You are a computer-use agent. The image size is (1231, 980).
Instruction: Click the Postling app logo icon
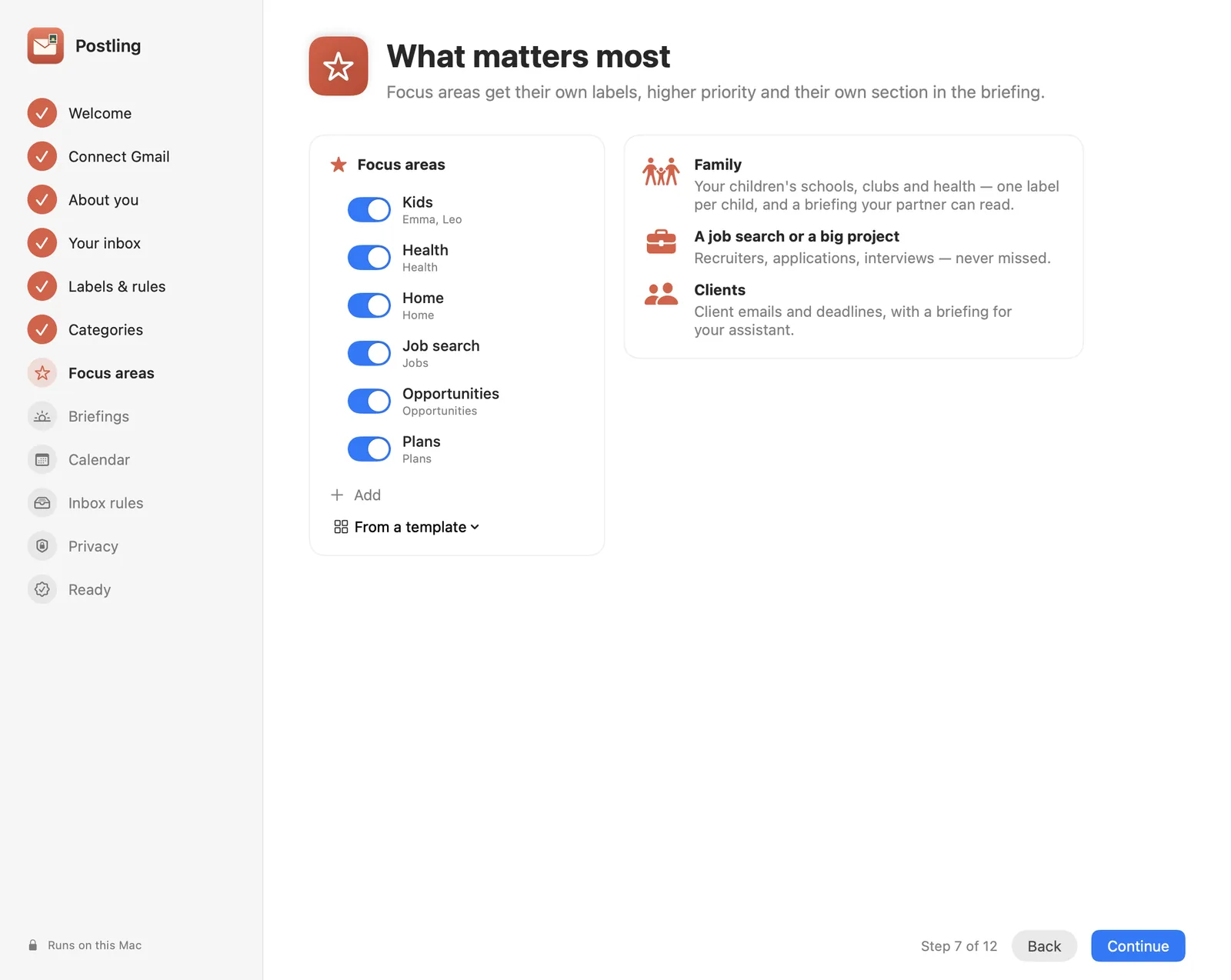(45, 45)
